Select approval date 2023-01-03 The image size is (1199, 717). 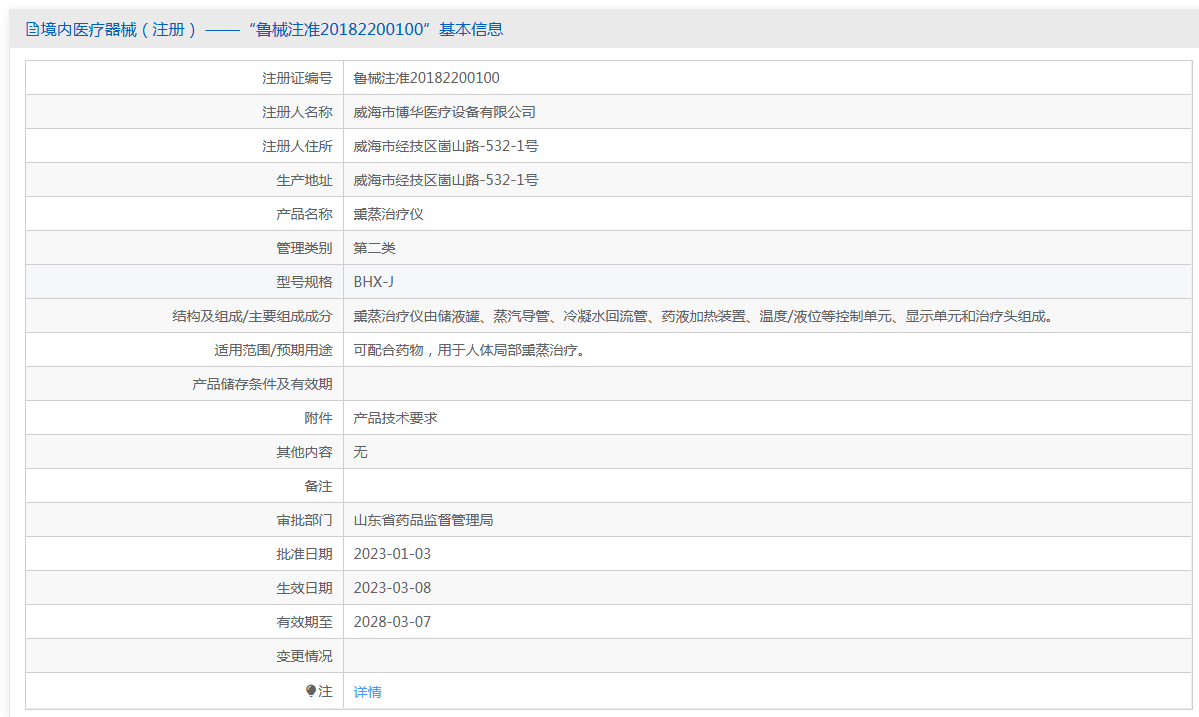tap(392, 554)
